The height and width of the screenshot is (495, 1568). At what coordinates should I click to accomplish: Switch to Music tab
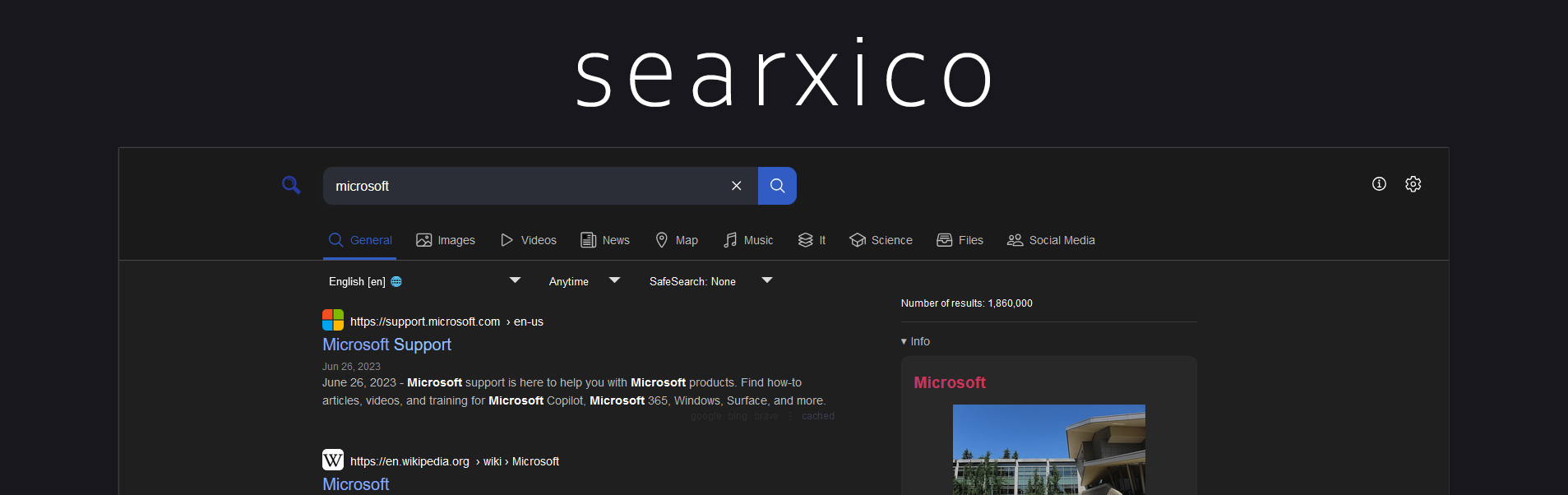pyautogui.click(x=748, y=240)
